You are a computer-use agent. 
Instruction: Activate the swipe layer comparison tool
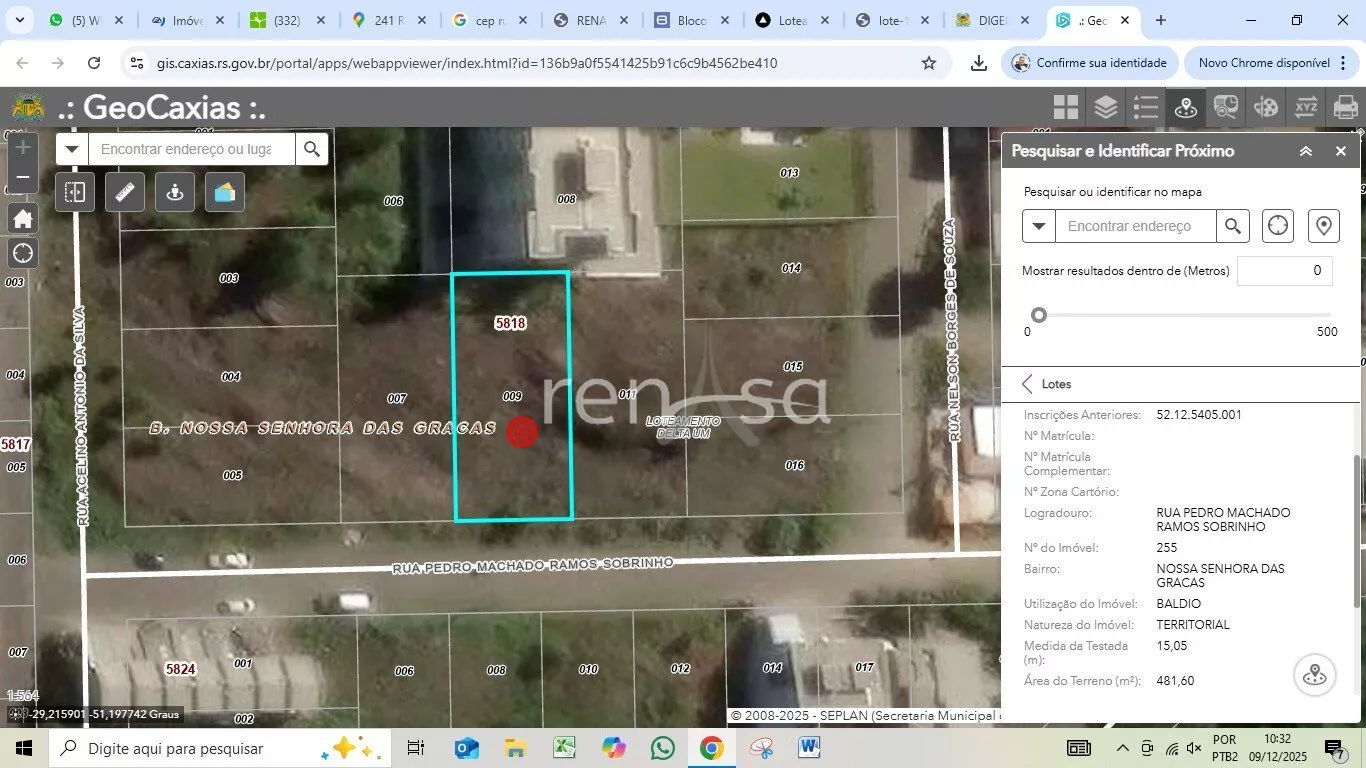click(75, 192)
